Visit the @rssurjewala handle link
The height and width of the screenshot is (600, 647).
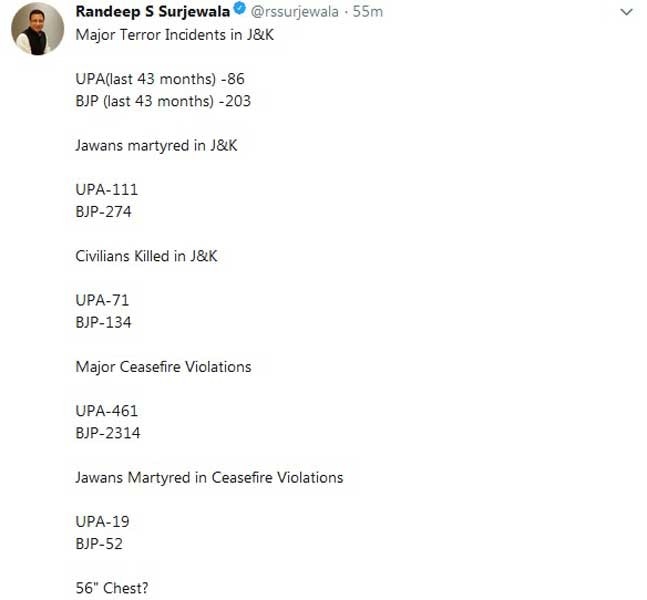pos(295,12)
